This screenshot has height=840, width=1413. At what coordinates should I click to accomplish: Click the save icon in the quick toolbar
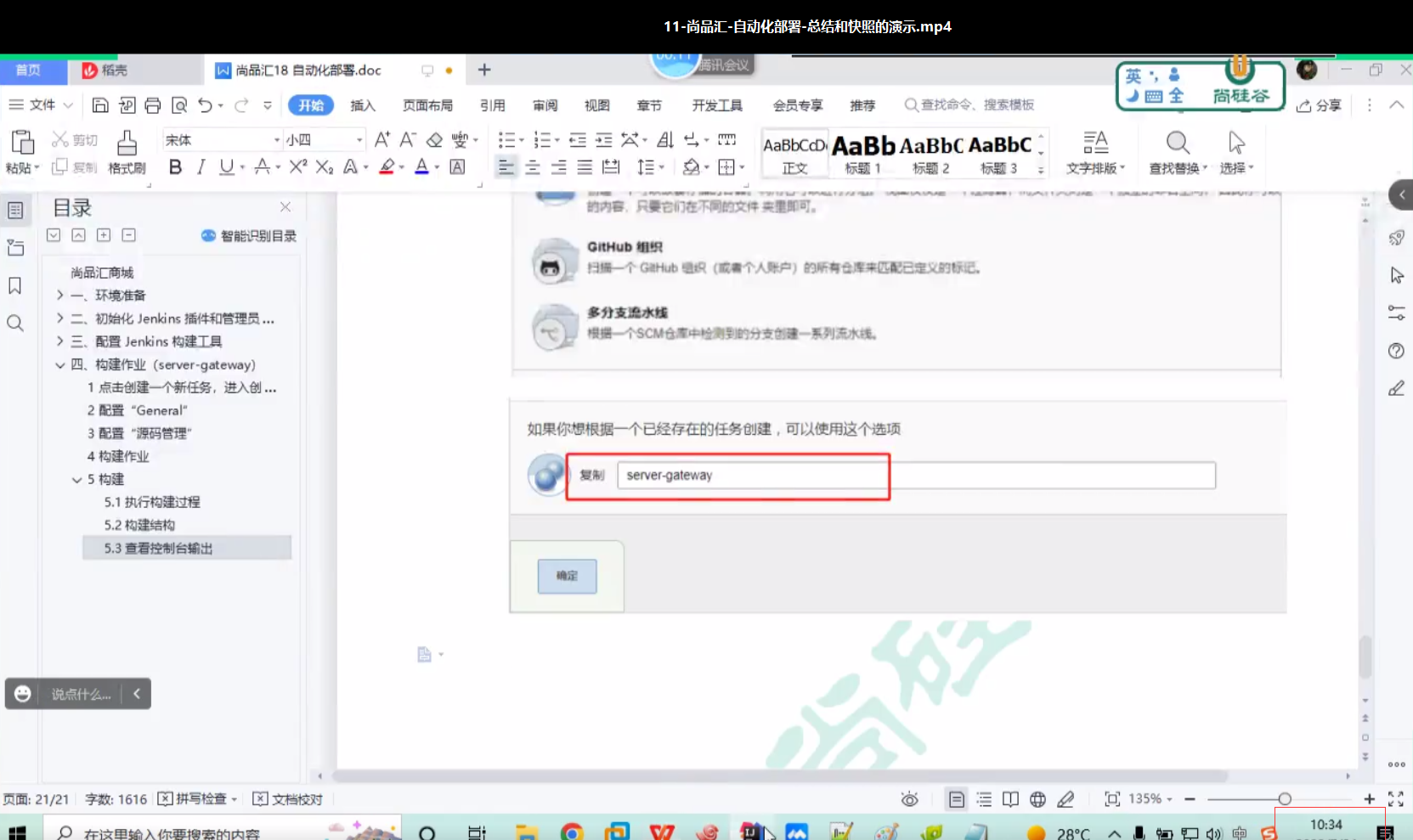tap(100, 105)
